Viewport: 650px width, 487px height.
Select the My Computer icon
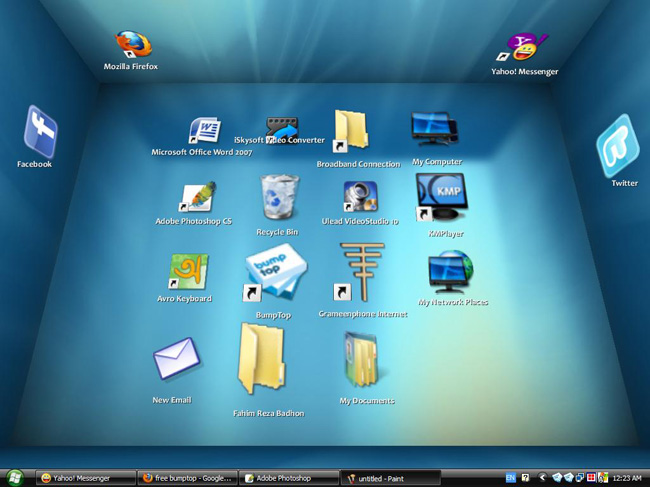[434, 128]
